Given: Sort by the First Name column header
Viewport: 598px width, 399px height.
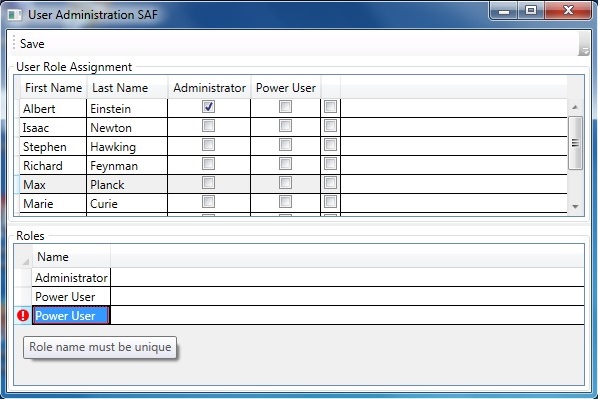Looking at the screenshot, I should [x=53, y=88].
